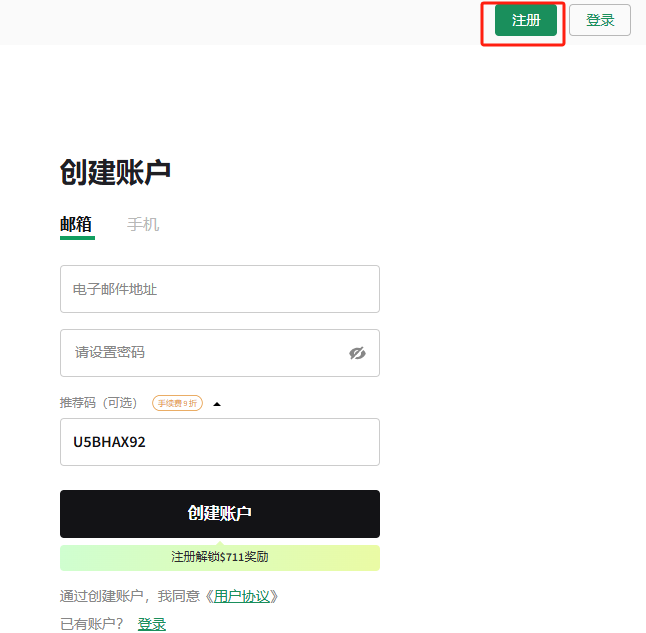646x633 pixels.
Task: Click the 通过创建账户，我同意 agreement text
Action: click(130, 596)
